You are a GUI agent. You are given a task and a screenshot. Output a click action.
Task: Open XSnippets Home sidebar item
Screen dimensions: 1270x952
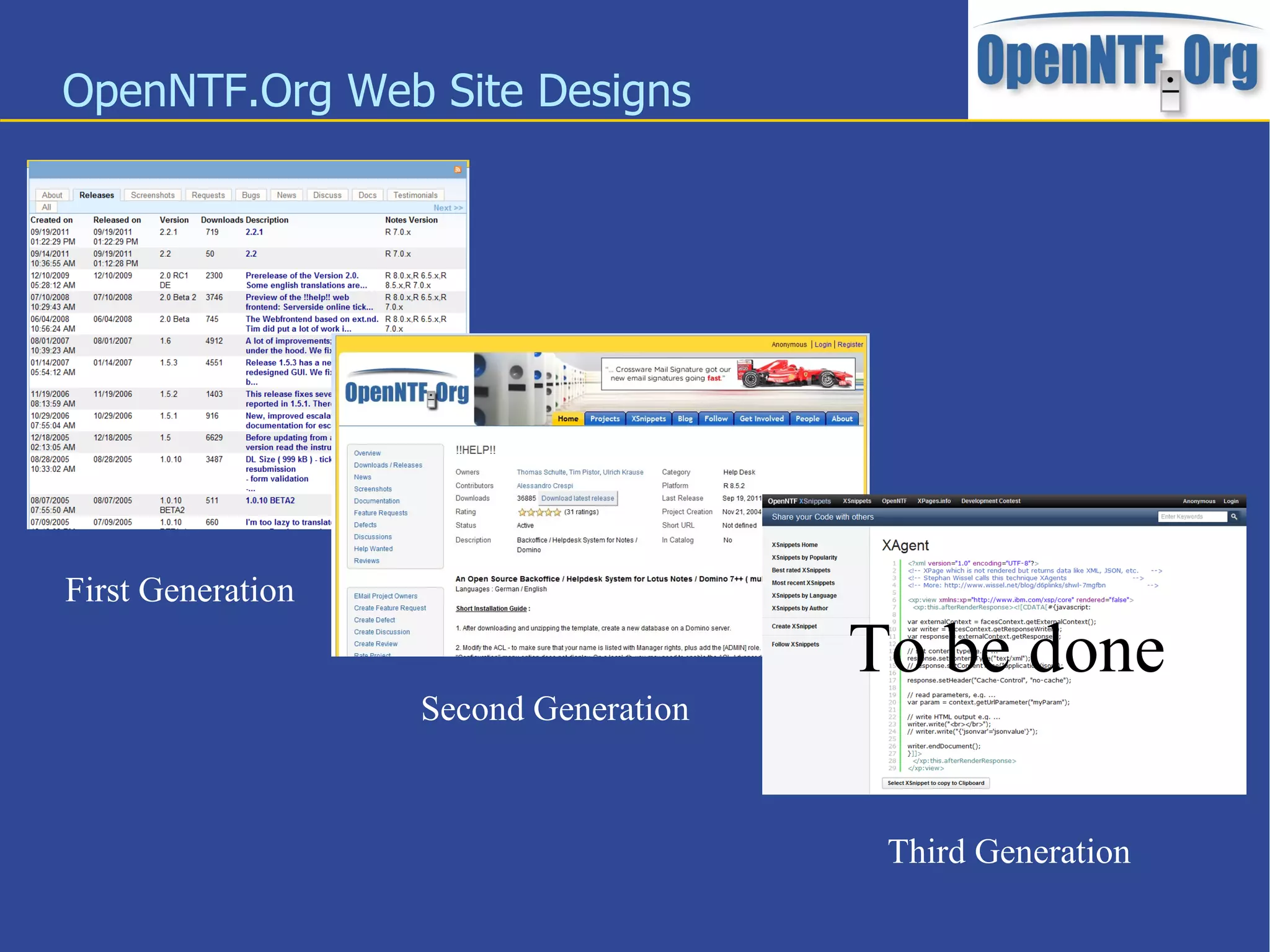tap(794, 545)
